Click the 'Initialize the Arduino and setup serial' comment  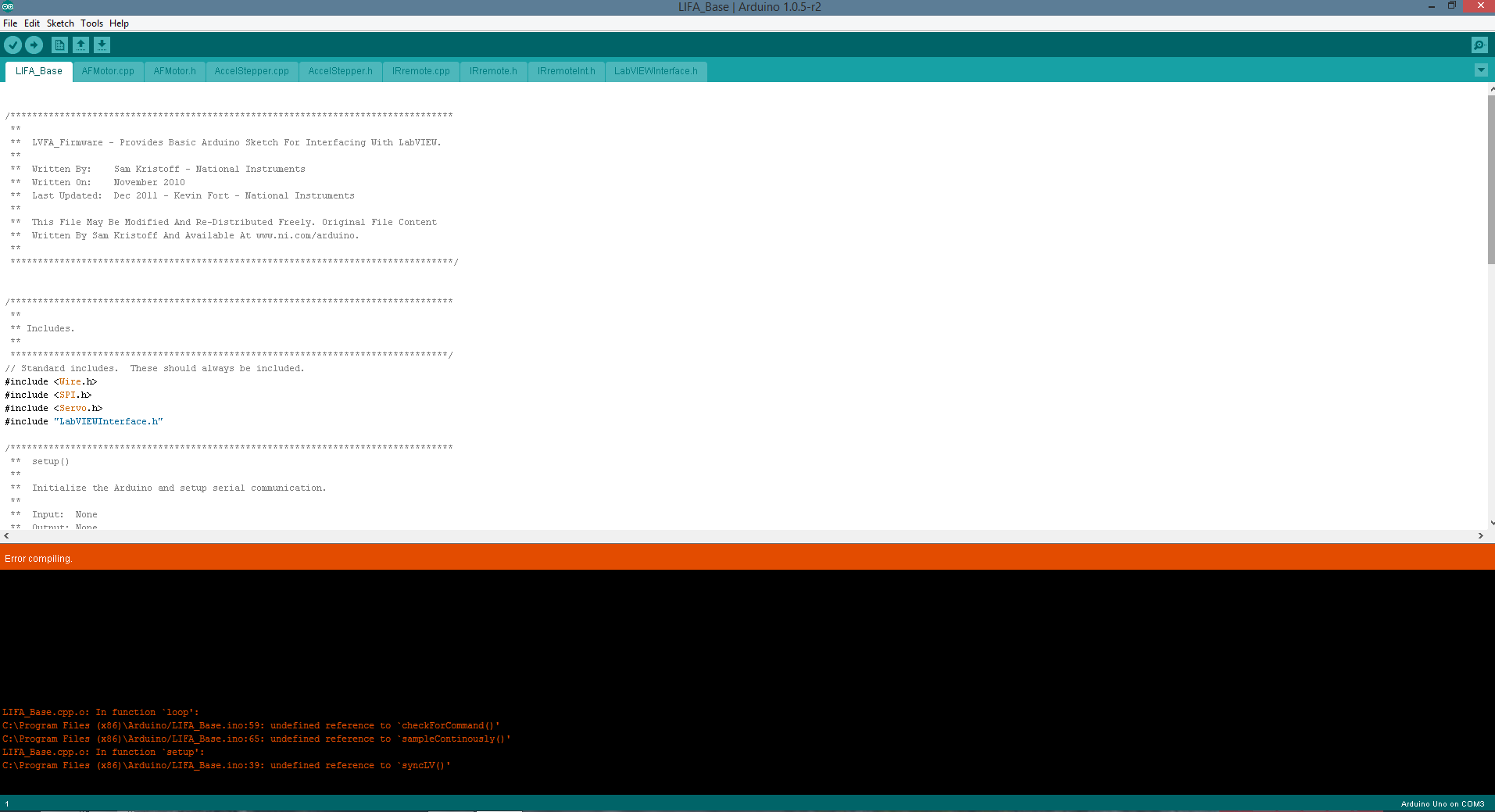(179, 488)
